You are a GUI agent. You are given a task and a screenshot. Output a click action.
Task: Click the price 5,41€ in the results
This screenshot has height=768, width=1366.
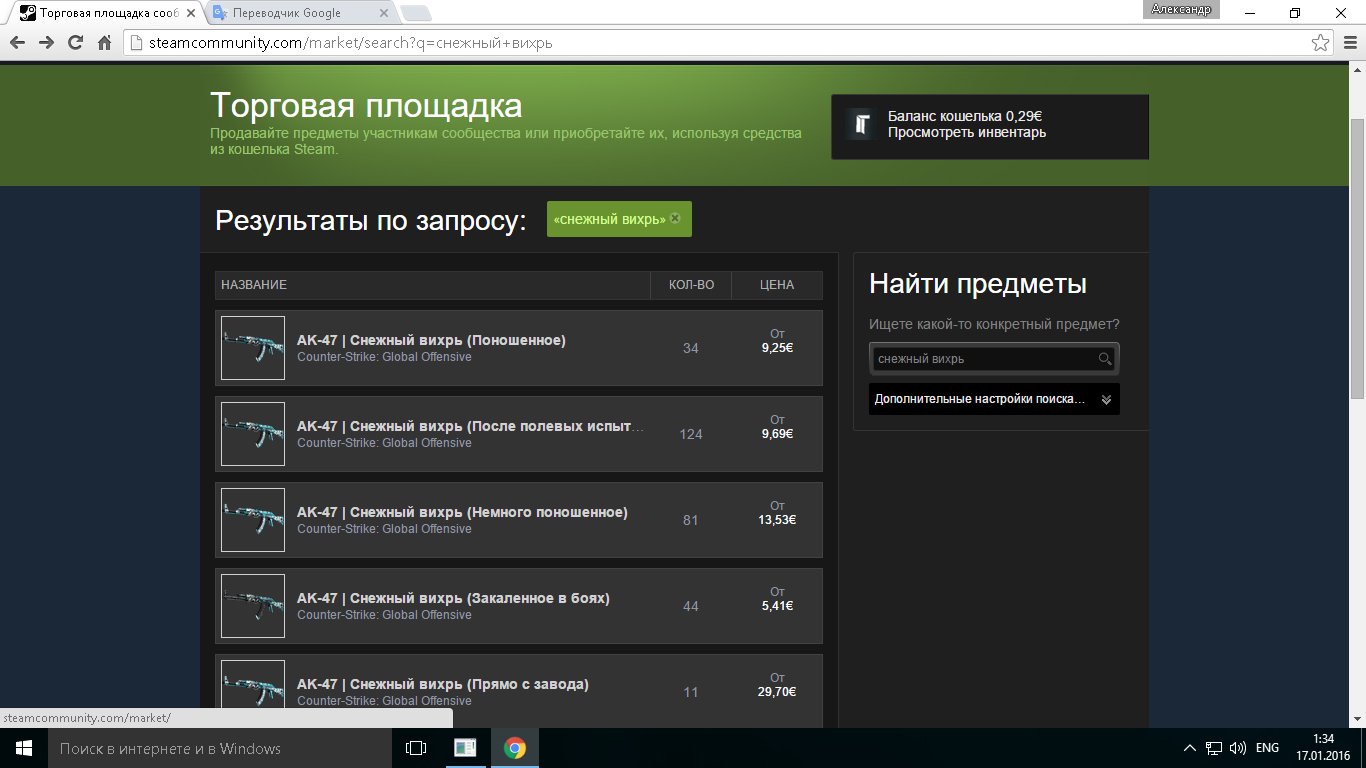click(x=777, y=606)
